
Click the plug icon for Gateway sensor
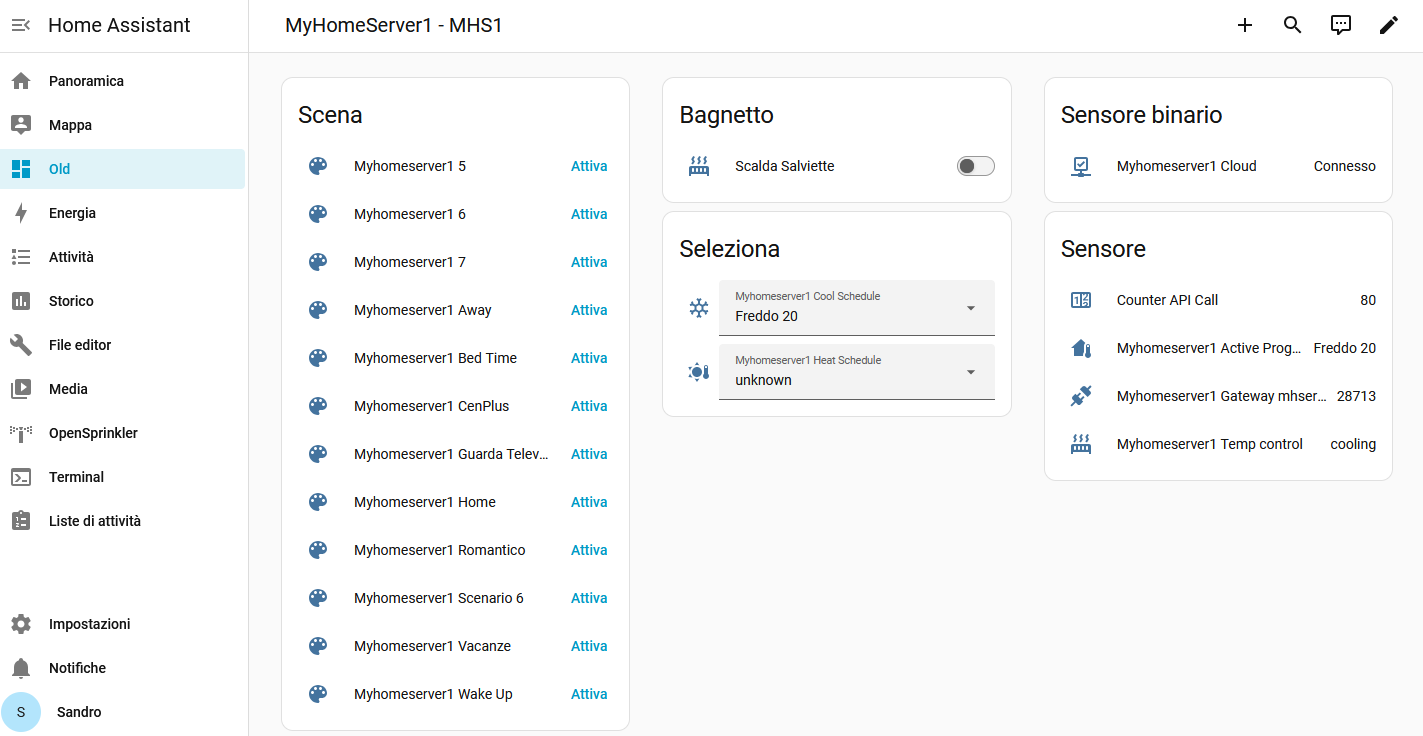pyautogui.click(x=1081, y=396)
